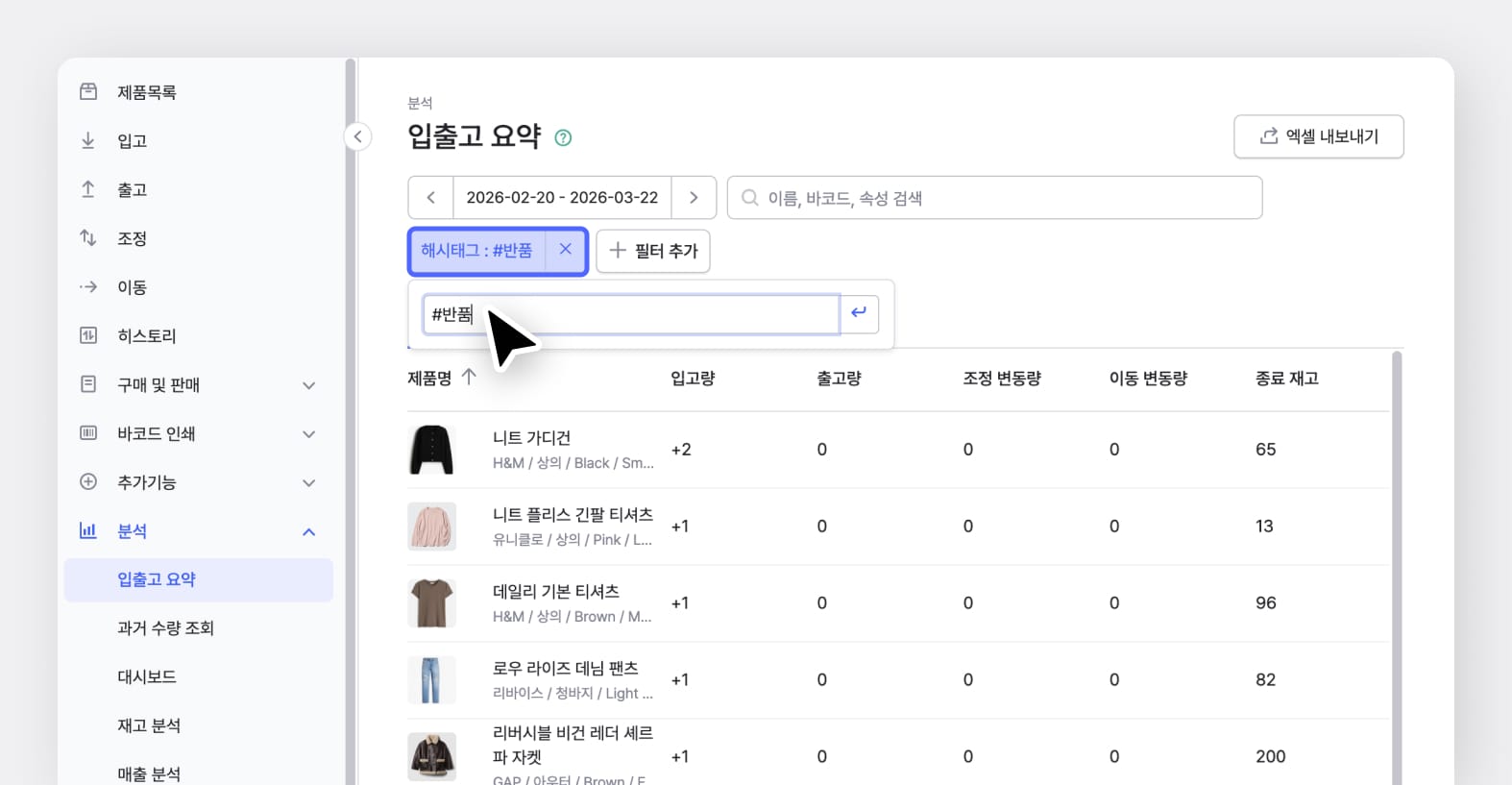Select the 종료 재고 value 200

tap(1270, 757)
